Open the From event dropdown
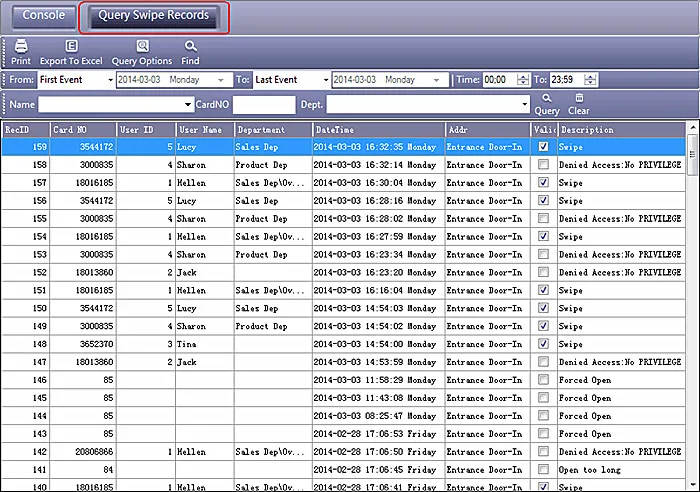The height and width of the screenshot is (492, 700). click(110, 80)
